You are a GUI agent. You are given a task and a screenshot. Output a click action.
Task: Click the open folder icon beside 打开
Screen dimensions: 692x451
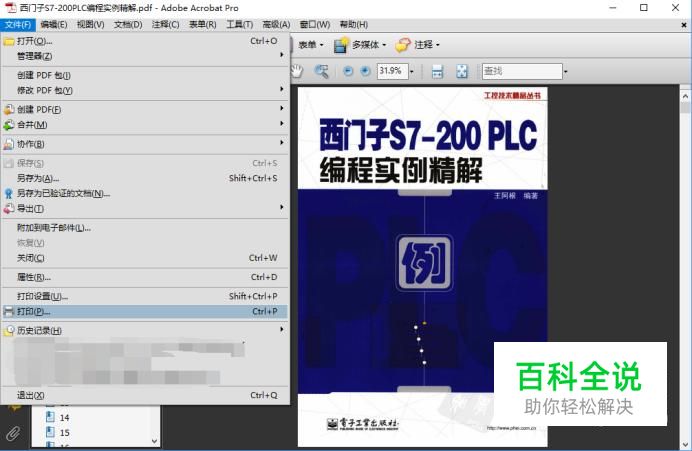click(9, 41)
